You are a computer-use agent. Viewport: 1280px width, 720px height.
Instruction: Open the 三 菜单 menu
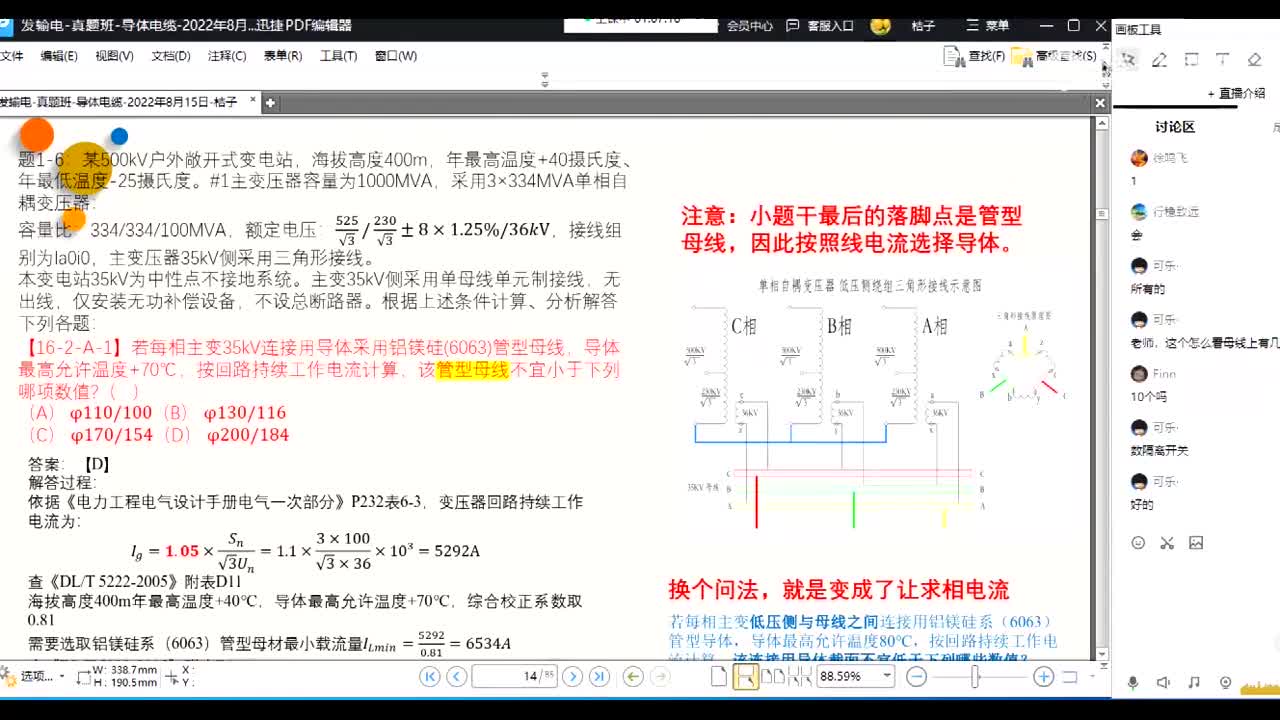pyautogui.click(x=987, y=26)
